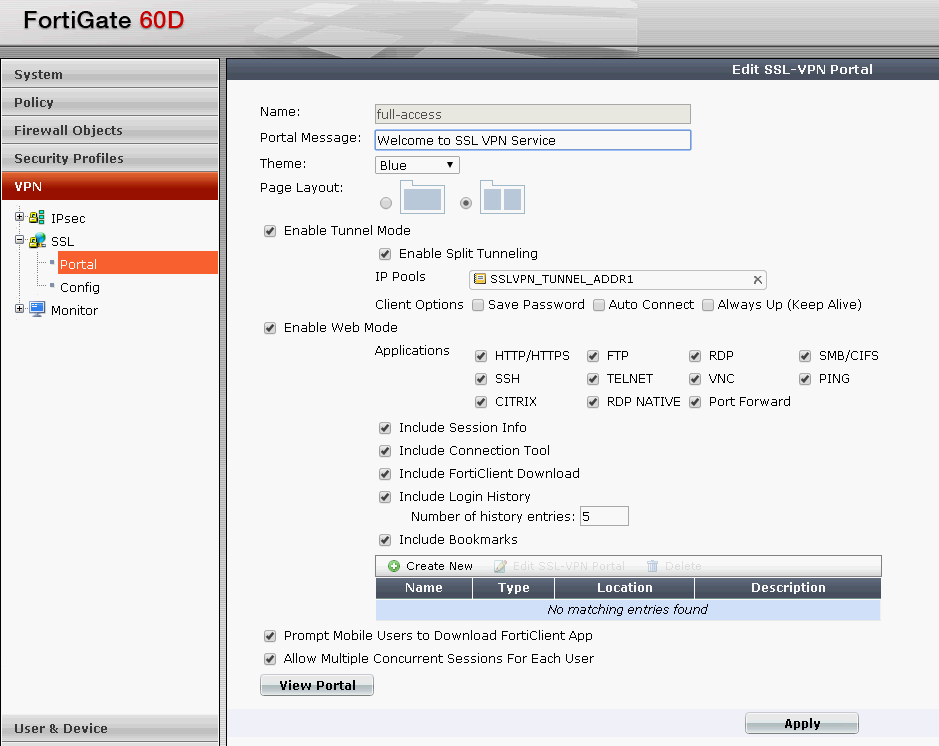Select the two-column page layout icon

point(502,197)
